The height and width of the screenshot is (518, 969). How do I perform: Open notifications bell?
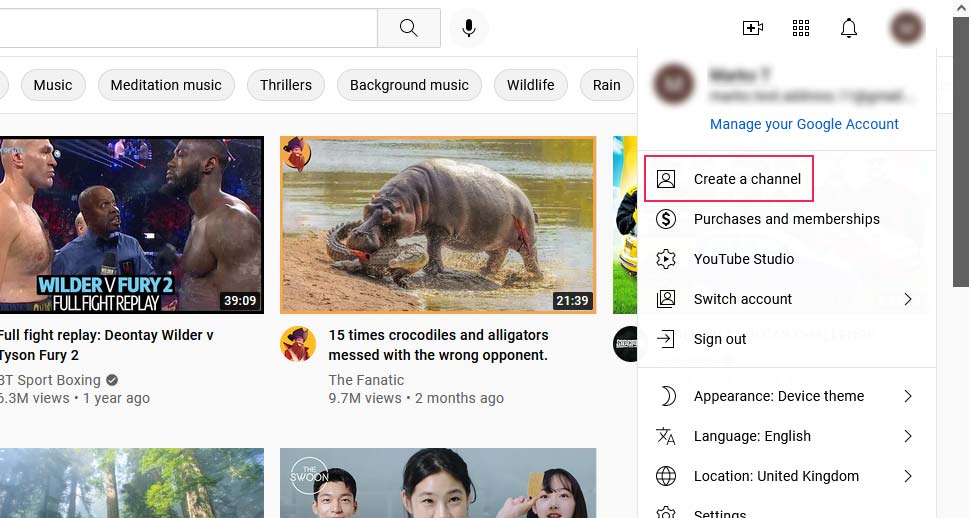[848, 28]
